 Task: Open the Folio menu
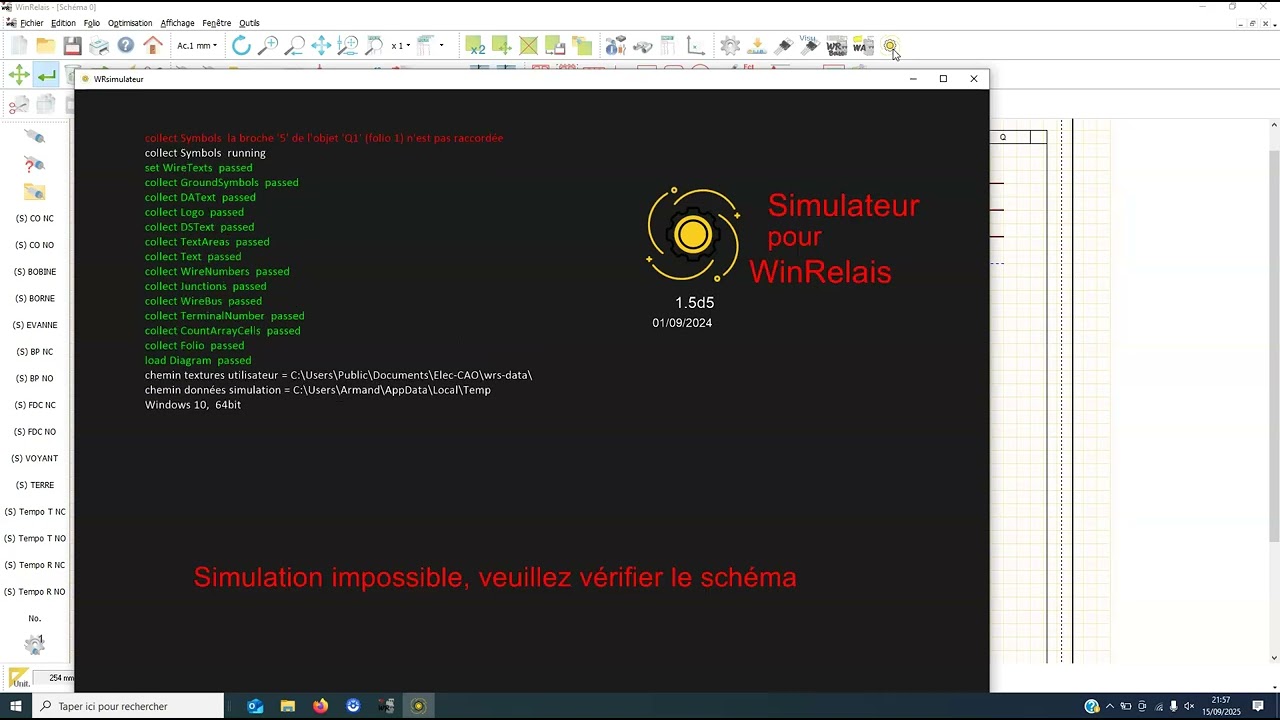(x=92, y=23)
